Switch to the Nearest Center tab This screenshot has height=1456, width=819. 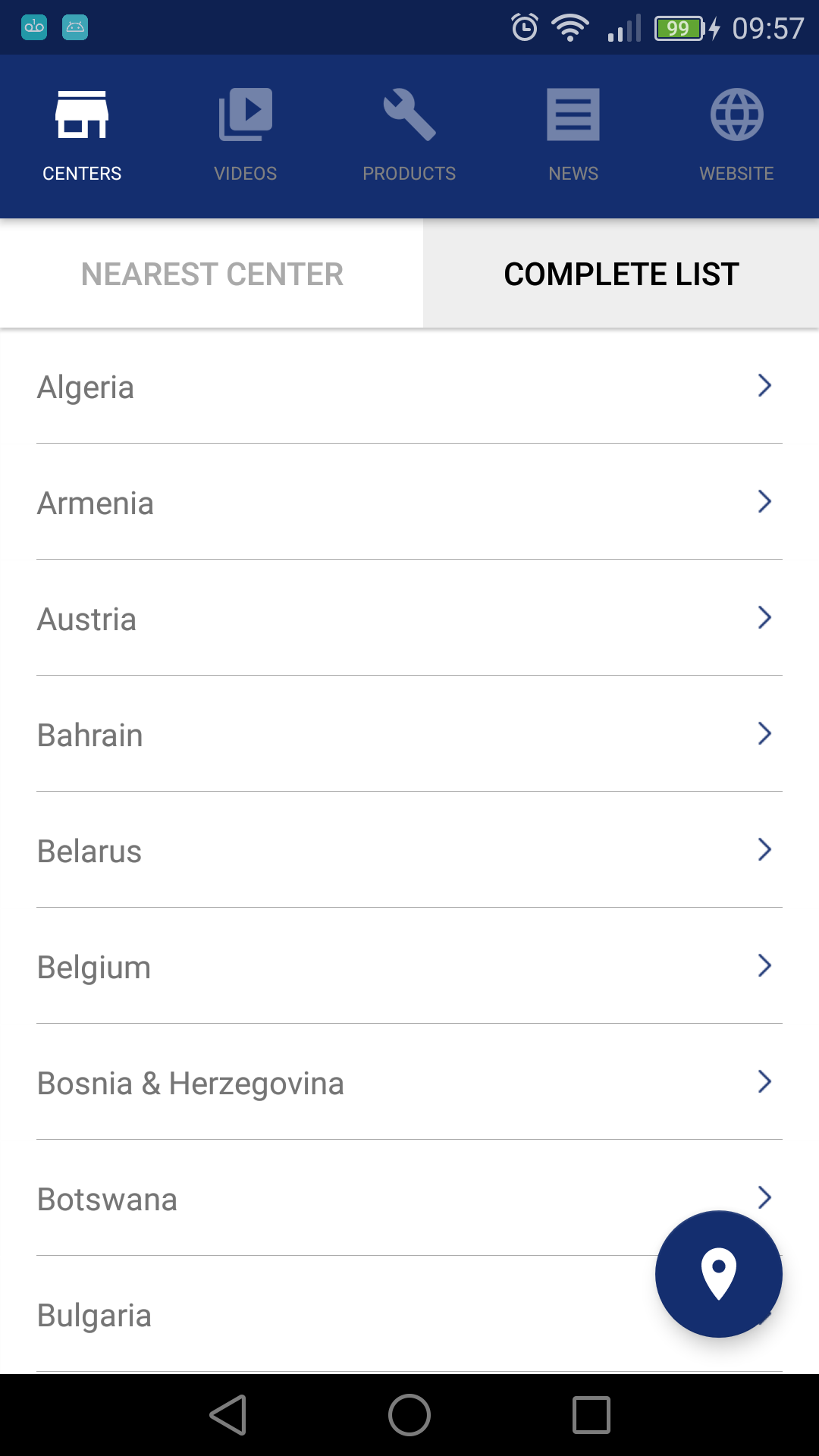tap(212, 274)
